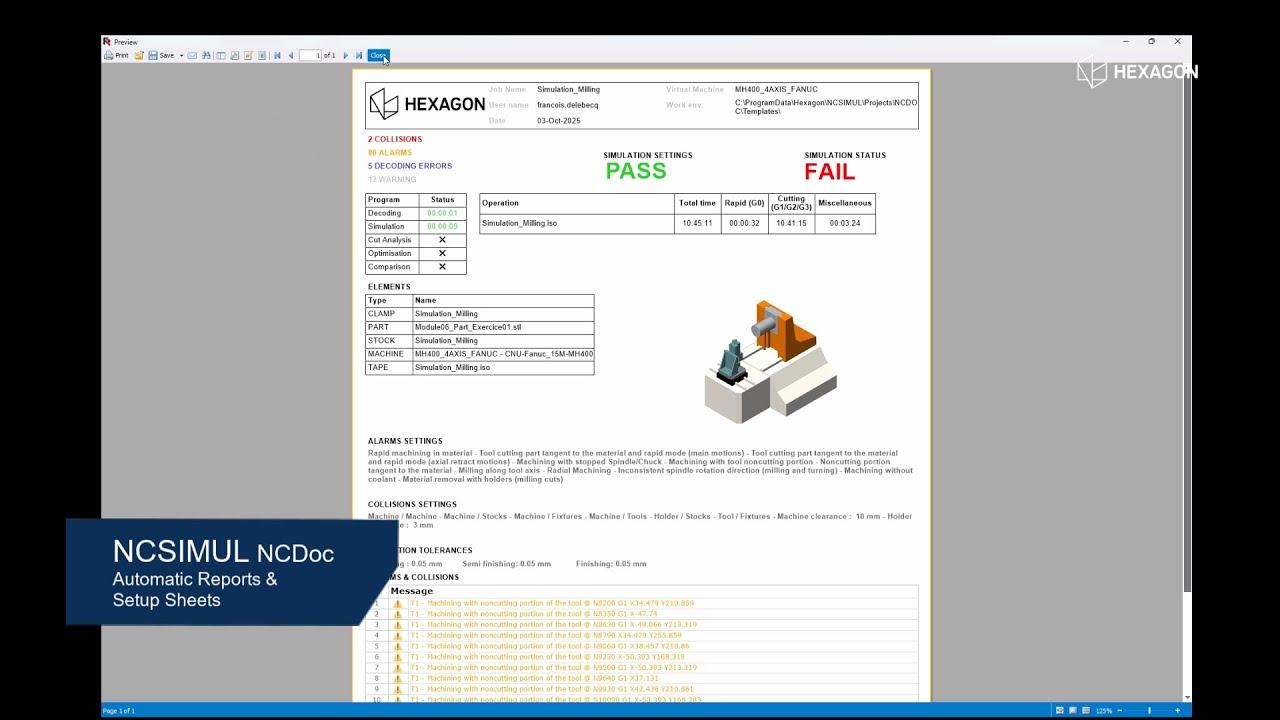Click alarm message with N9640 G1 X37.131
The width and height of the screenshot is (1280, 720).
pyautogui.click(x=534, y=678)
